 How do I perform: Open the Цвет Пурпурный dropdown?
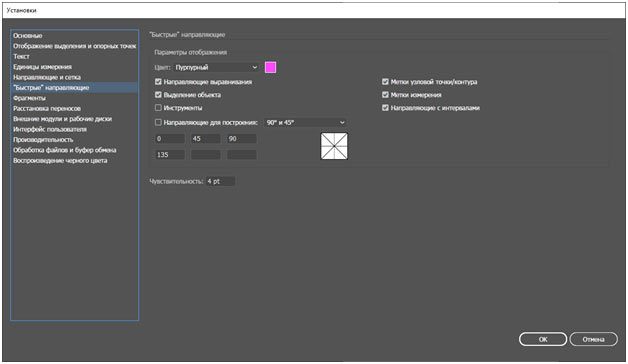tap(216, 67)
